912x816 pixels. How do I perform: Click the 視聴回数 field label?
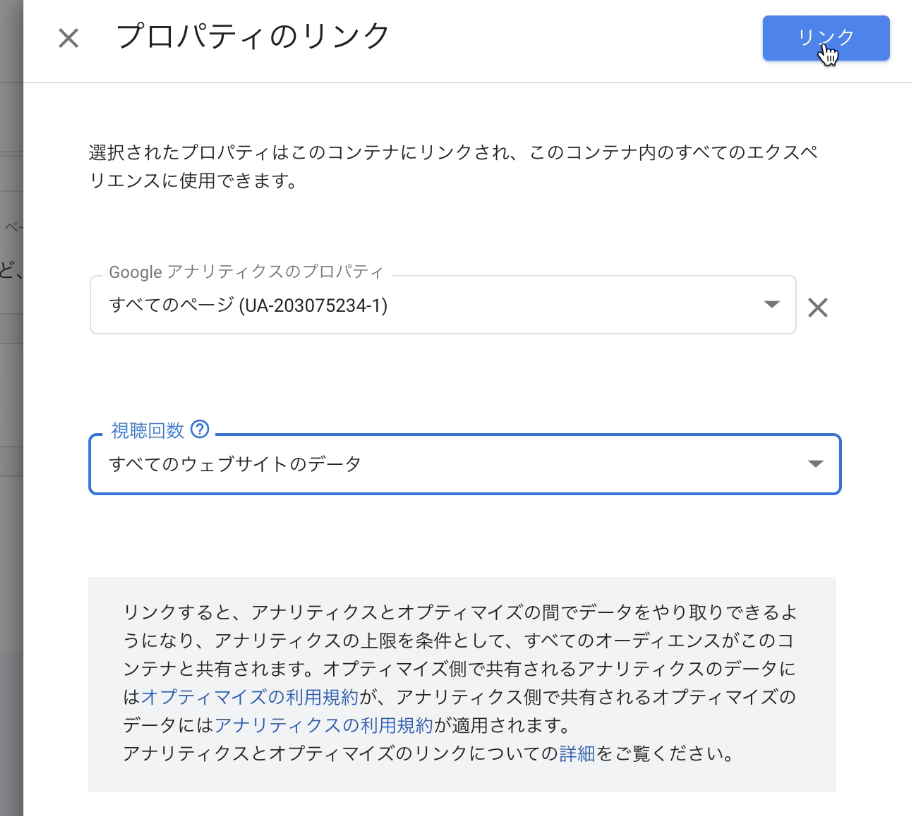pyautogui.click(x=147, y=430)
